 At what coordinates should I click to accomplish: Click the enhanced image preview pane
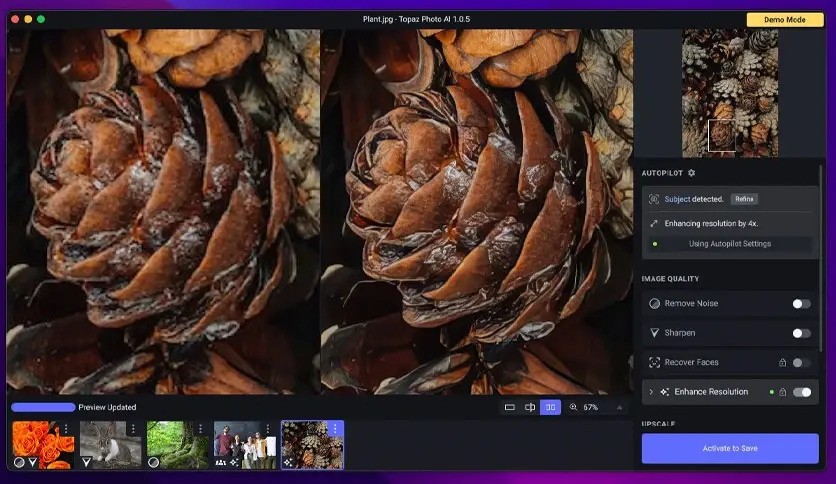(x=477, y=212)
